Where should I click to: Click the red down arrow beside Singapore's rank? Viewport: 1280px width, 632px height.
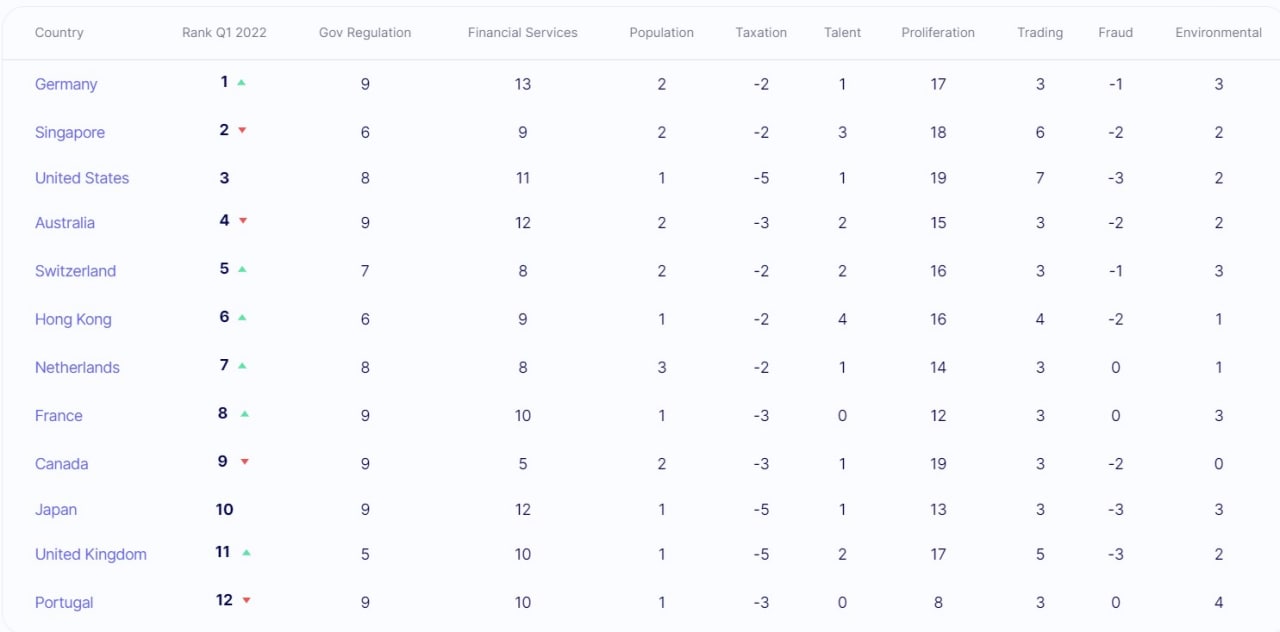tap(242, 130)
